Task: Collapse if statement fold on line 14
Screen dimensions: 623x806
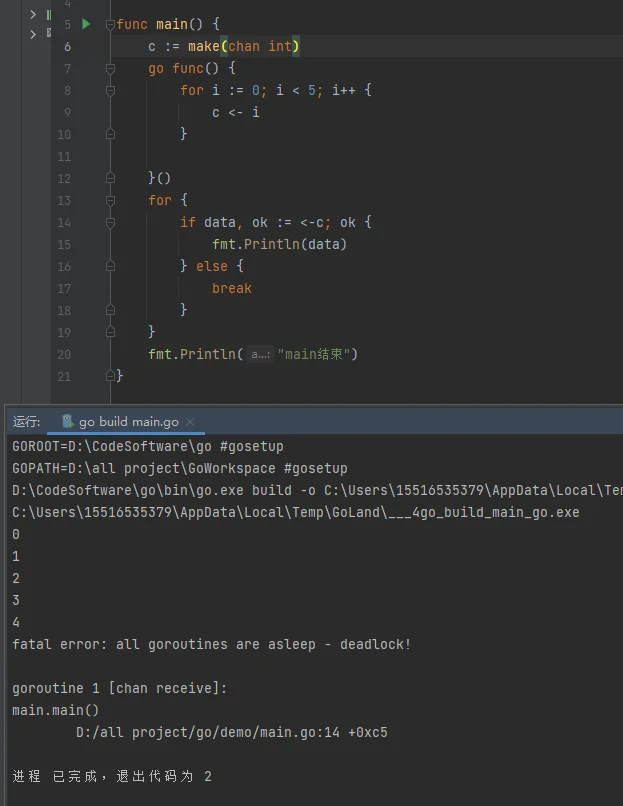Action: (110, 223)
